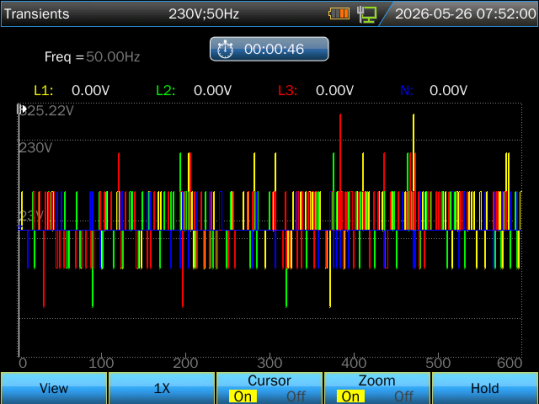Click the 00:00:46 elapsed timer button
Image resolution: width=539 pixels, height=404 pixels.
(269, 49)
